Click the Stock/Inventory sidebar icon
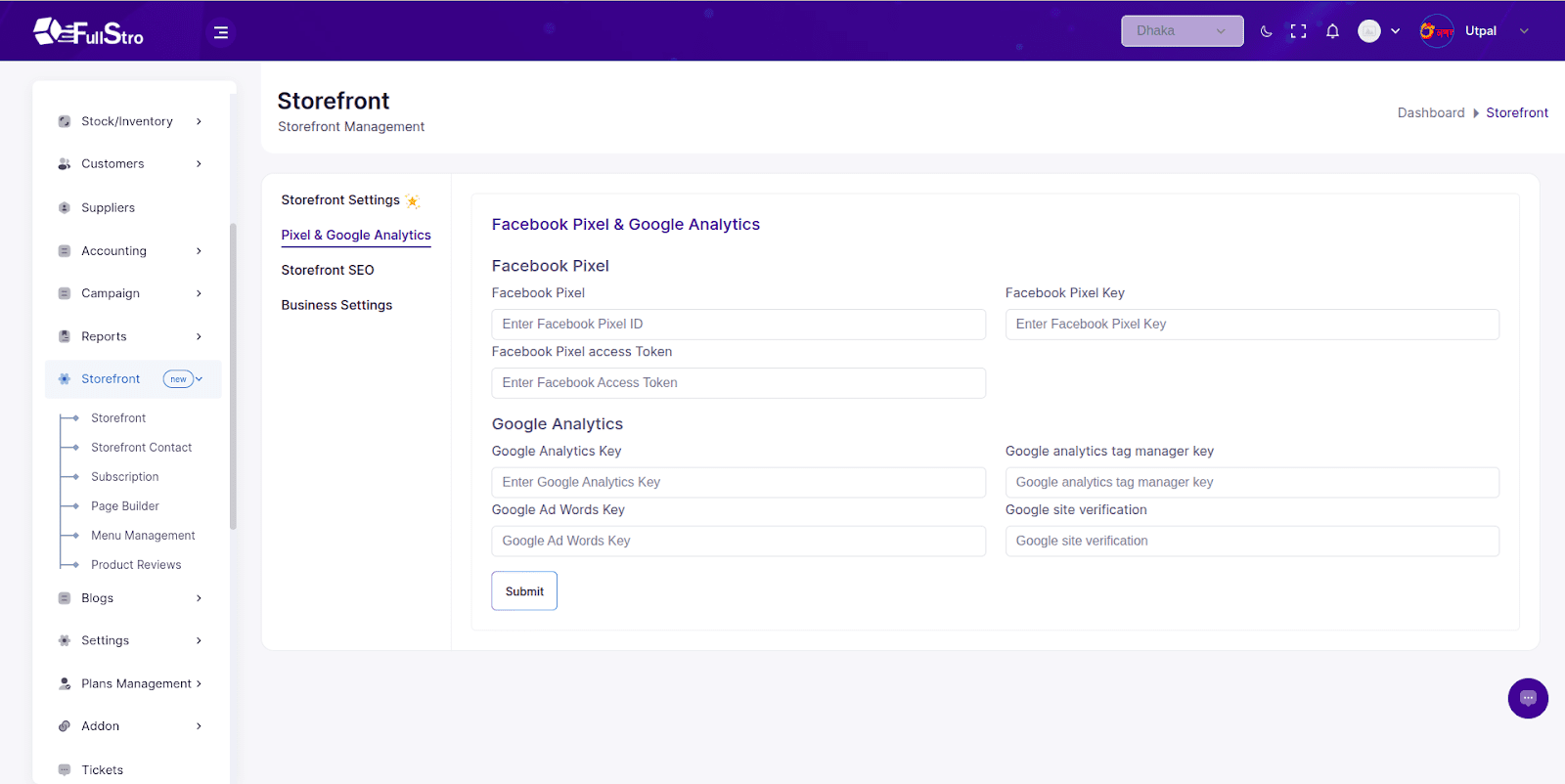 pyautogui.click(x=65, y=121)
